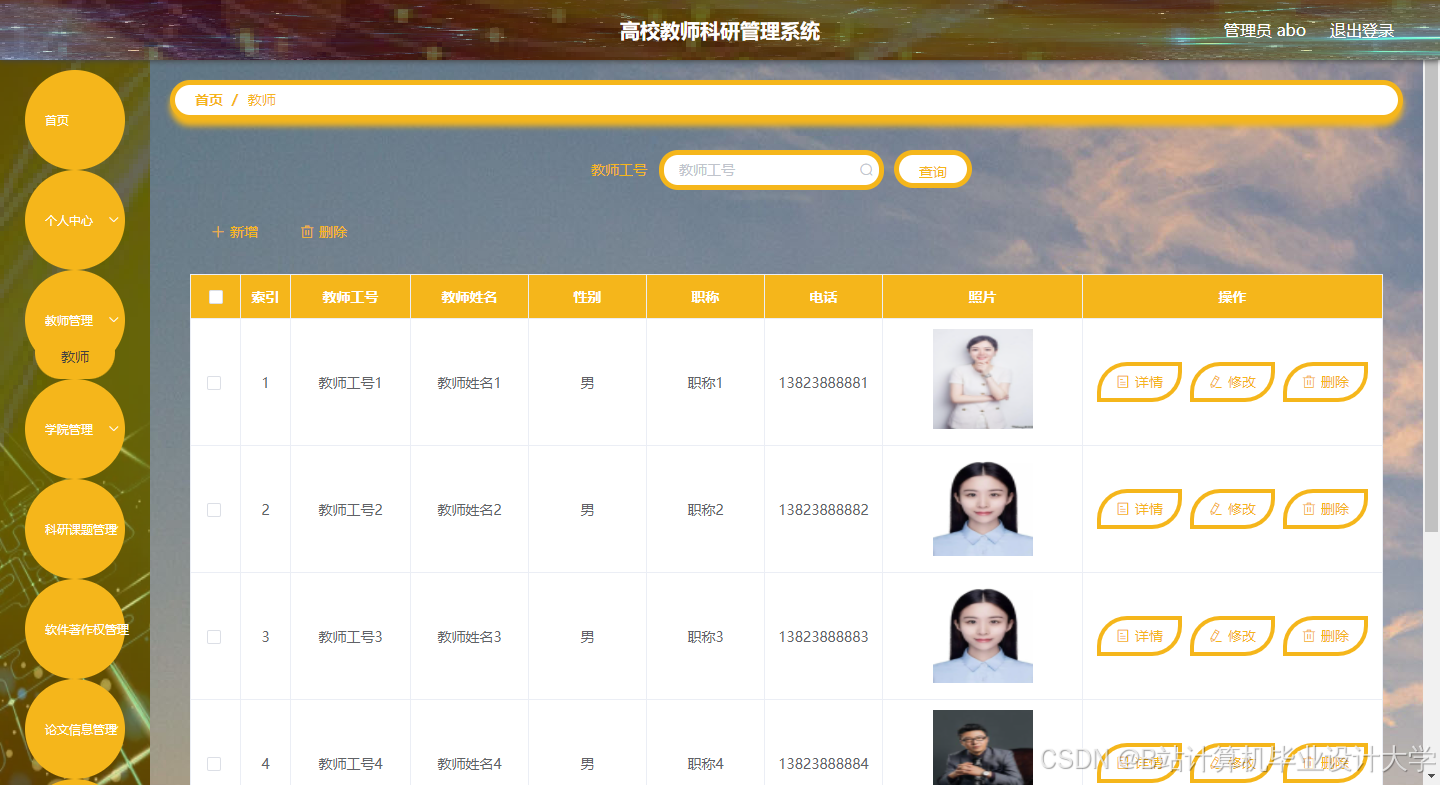Screen dimensions: 1440x785
Task: Open 软件著作权管理 in the sidebar
Action: tap(75, 630)
